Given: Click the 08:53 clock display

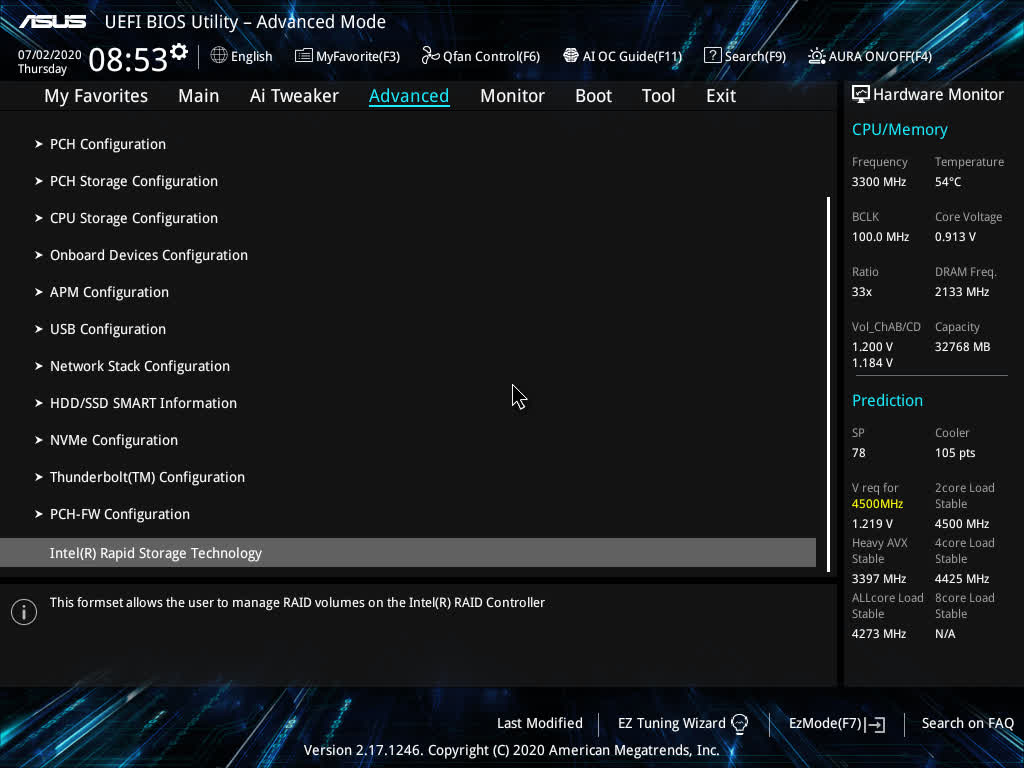Looking at the screenshot, I should pos(128,59).
